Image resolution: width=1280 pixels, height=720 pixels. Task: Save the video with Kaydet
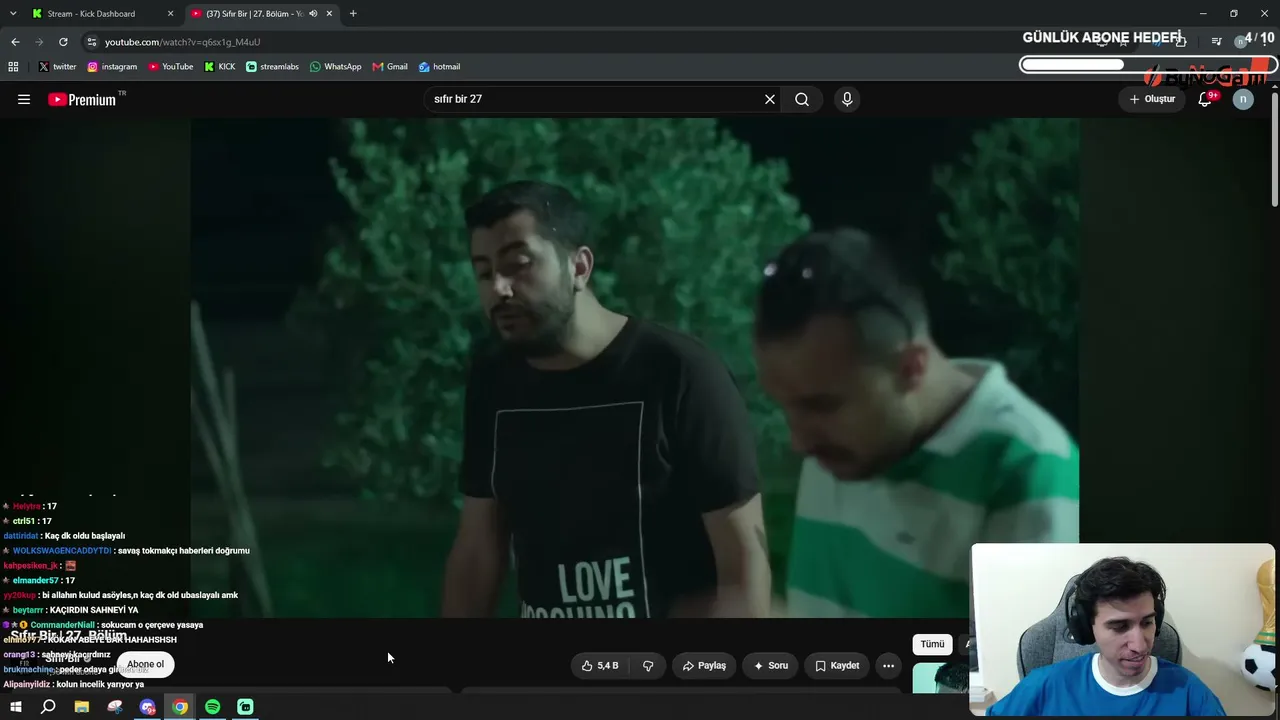(837, 666)
